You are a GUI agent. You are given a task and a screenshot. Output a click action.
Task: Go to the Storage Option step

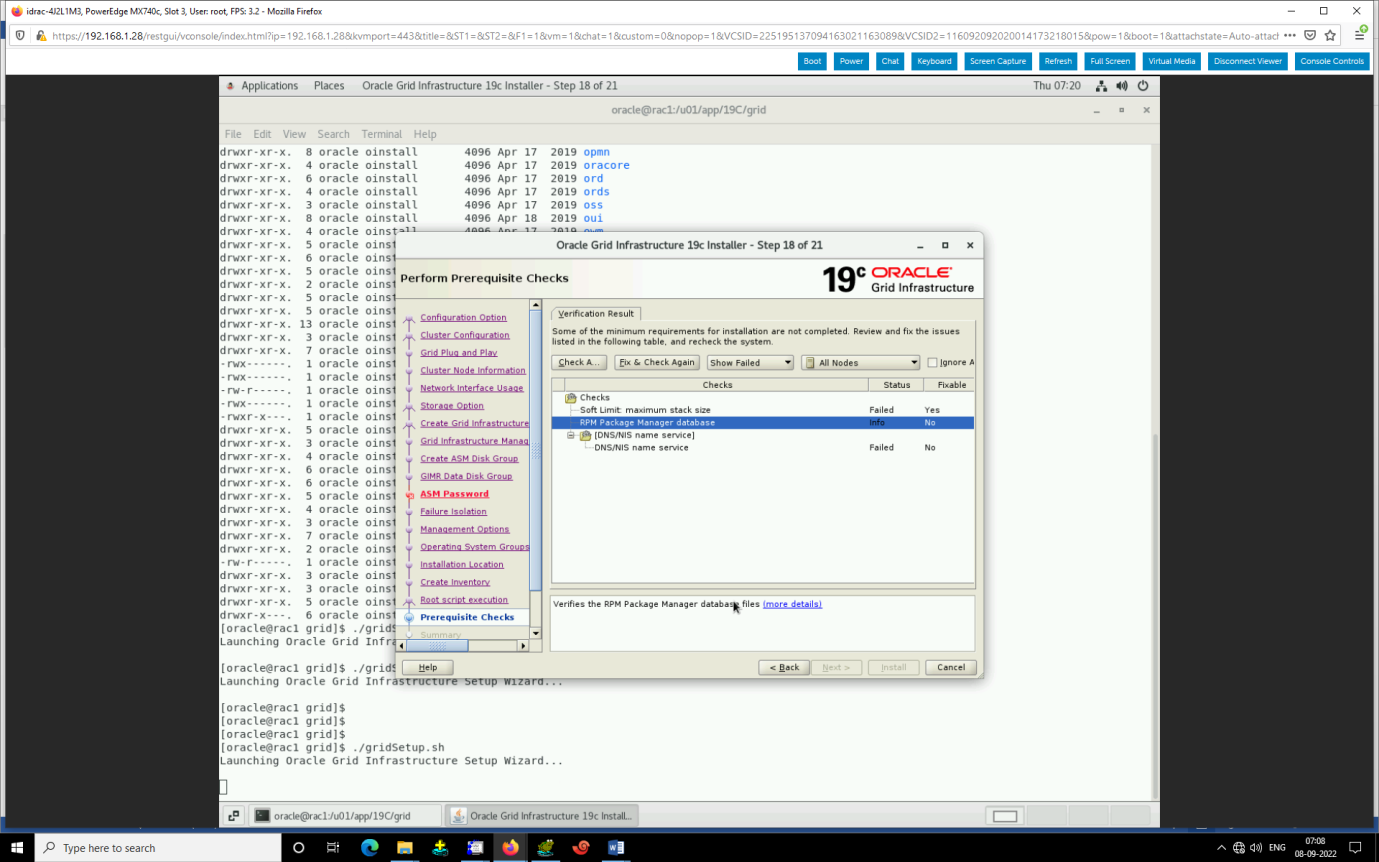click(x=451, y=406)
